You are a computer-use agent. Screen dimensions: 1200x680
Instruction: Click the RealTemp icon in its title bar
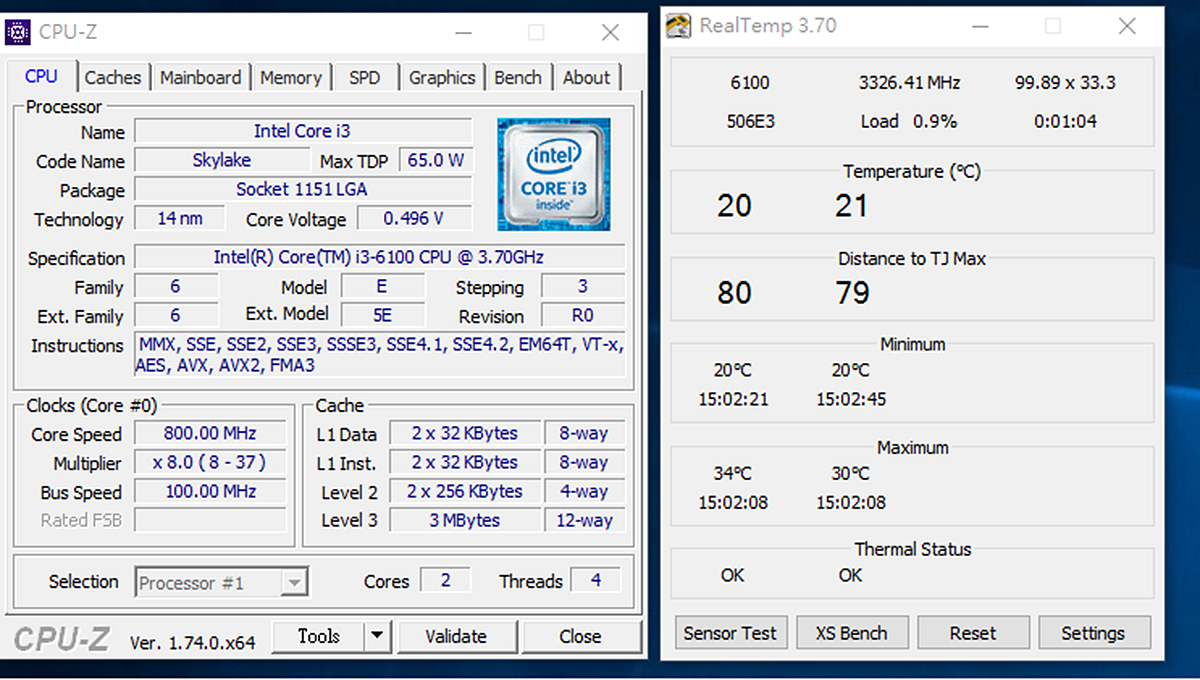click(x=677, y=26)
